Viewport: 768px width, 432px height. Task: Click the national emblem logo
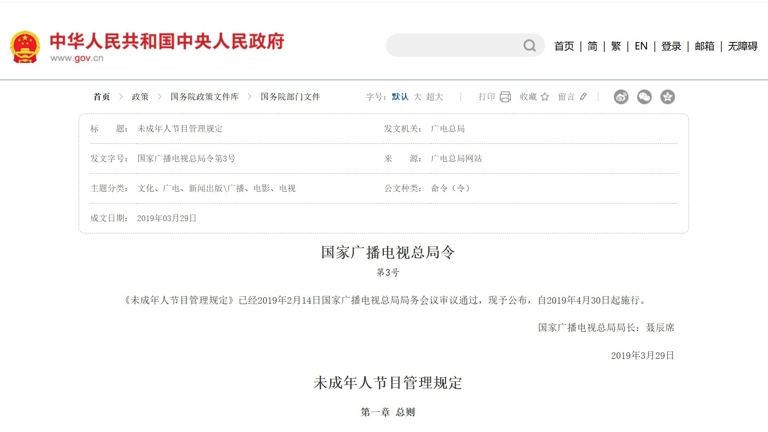click(x=25, y=46)
